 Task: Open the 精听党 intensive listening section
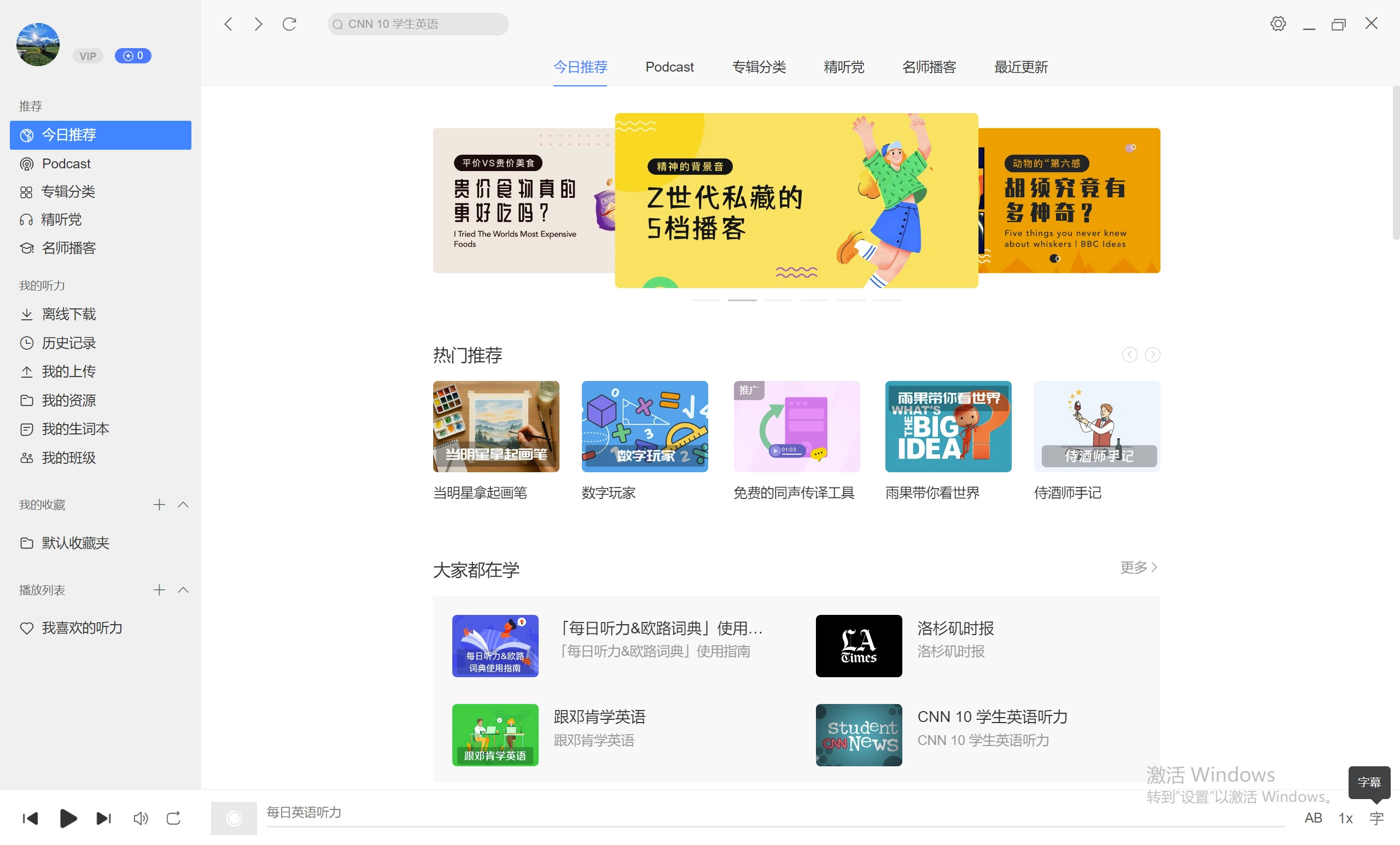click(x=61, y=220)
